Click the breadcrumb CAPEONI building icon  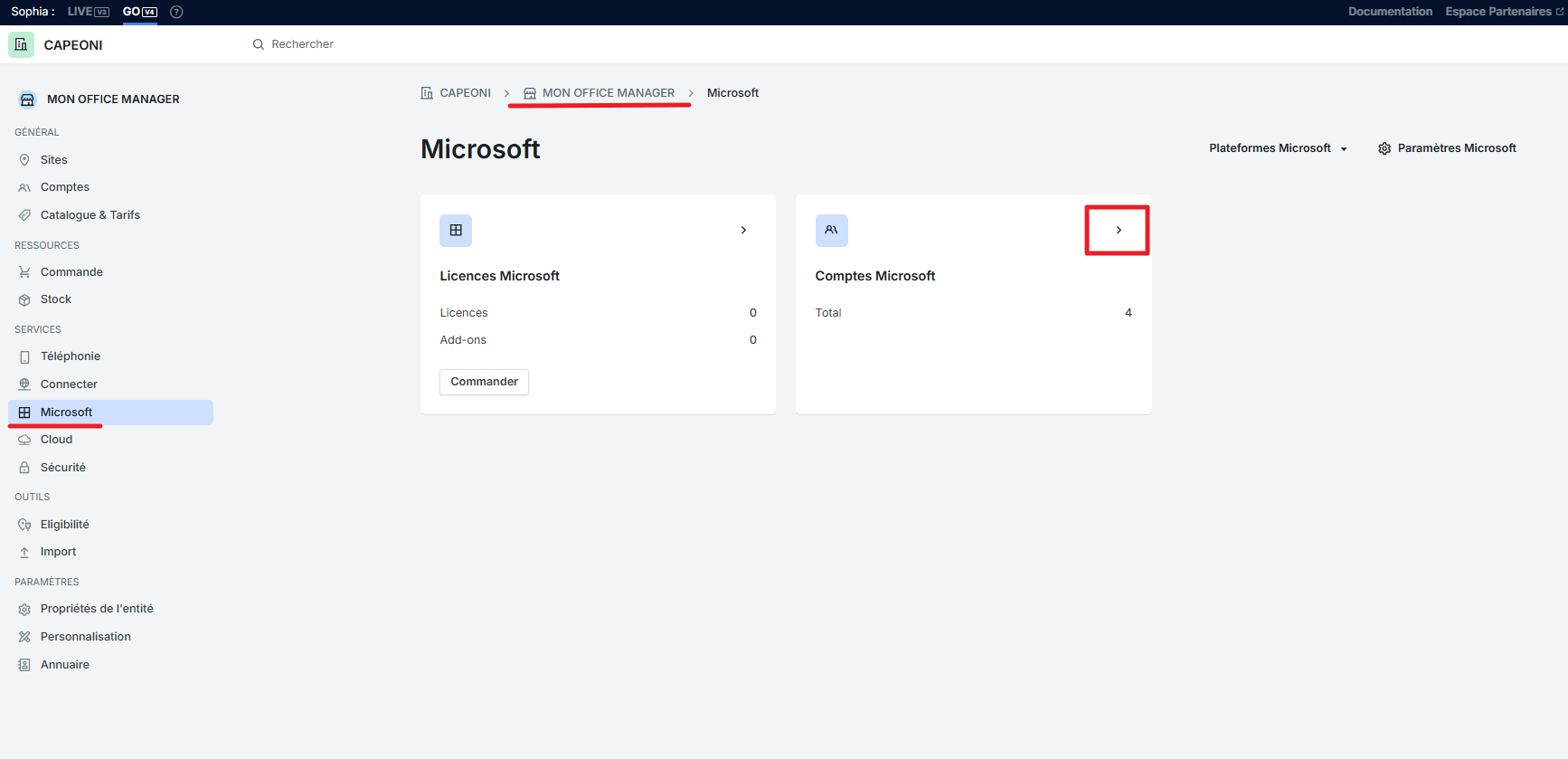(x=427, y=93)
